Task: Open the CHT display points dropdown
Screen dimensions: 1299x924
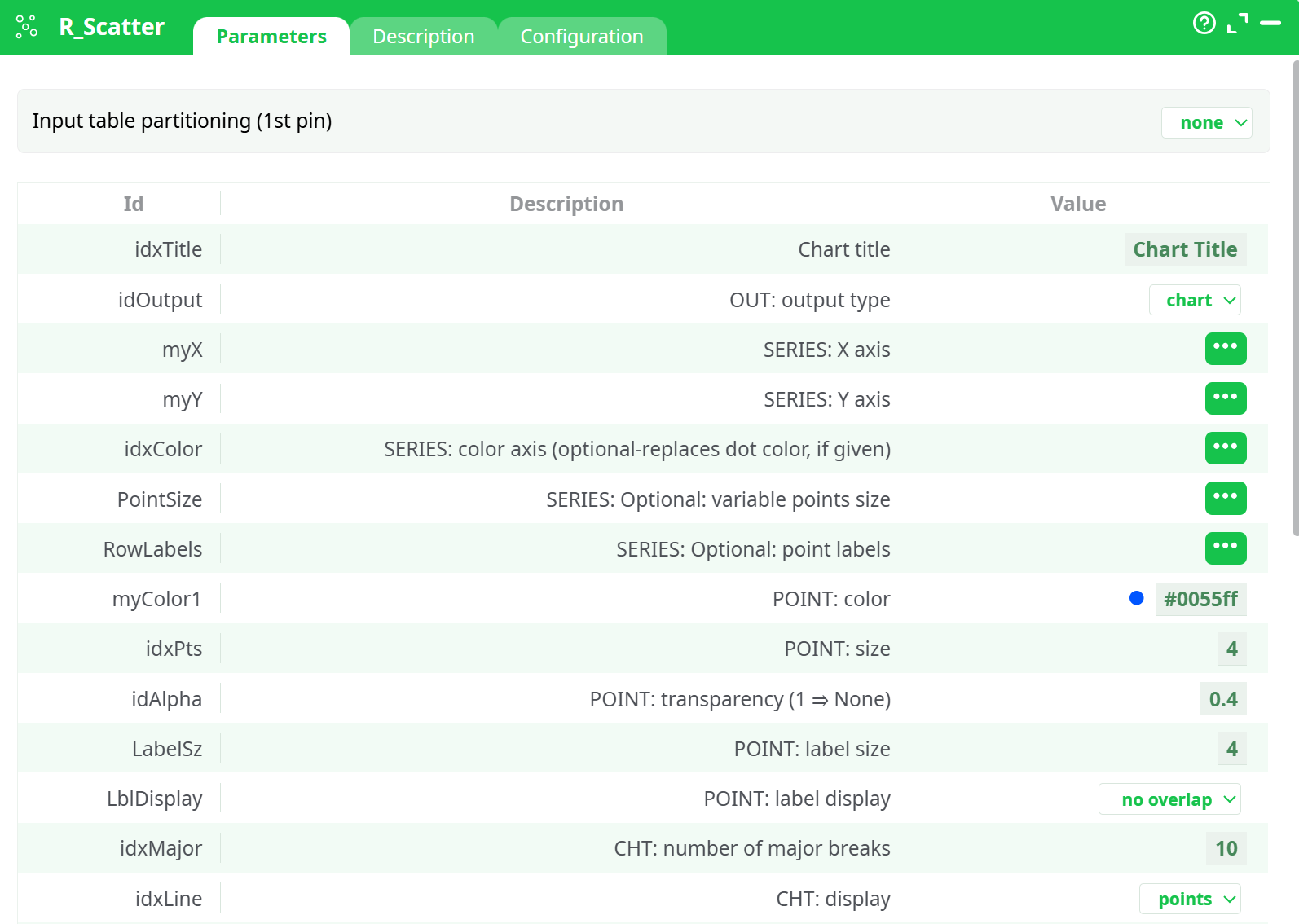Action: (1189, 899)
